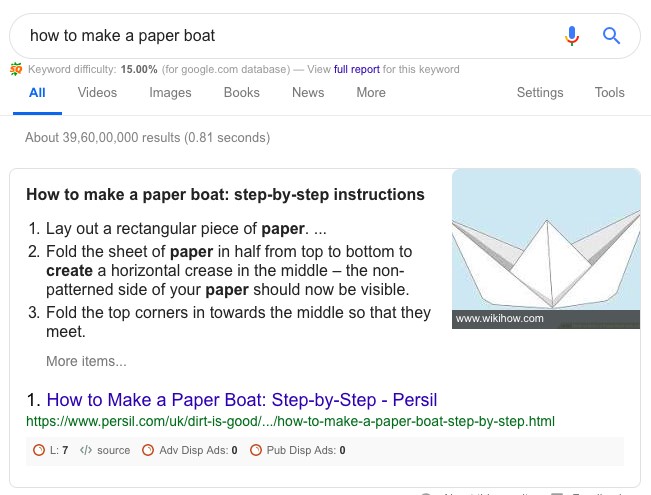Expand the More items... list
Image resolution: width=651 pixels, height=495 pixels.
(x=86, y=361)
